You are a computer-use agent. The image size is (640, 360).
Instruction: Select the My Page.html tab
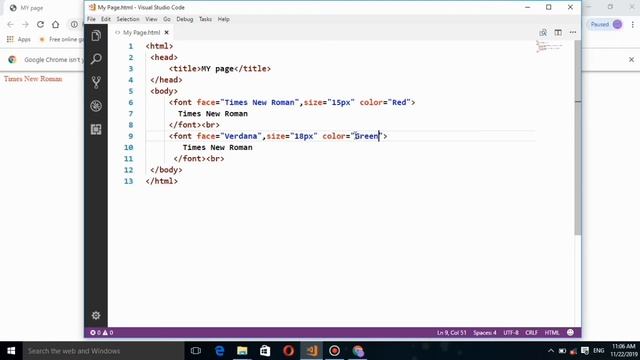click(141, 33)
